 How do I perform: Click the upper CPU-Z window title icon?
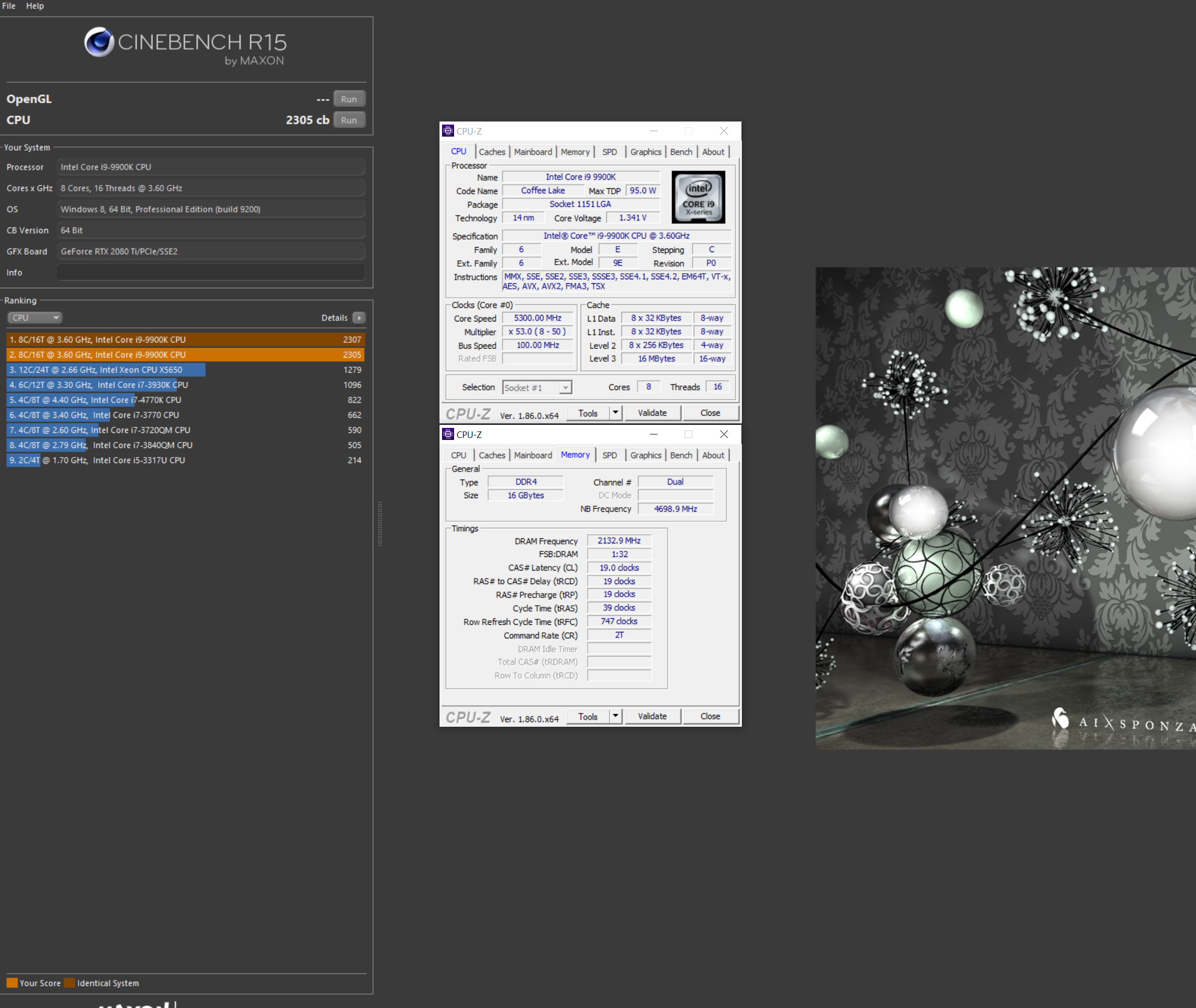click(448, 131)
